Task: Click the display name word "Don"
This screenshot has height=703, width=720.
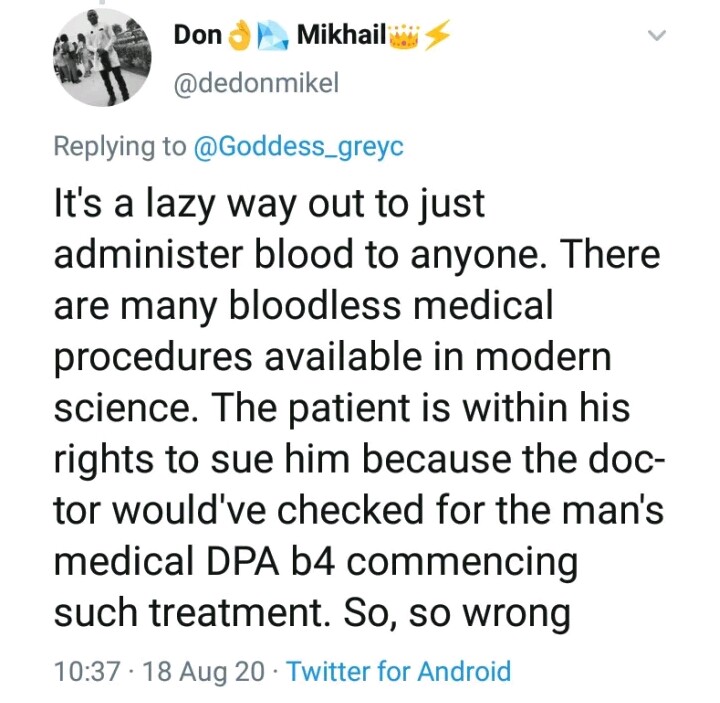Action: (x=198, y=36)
